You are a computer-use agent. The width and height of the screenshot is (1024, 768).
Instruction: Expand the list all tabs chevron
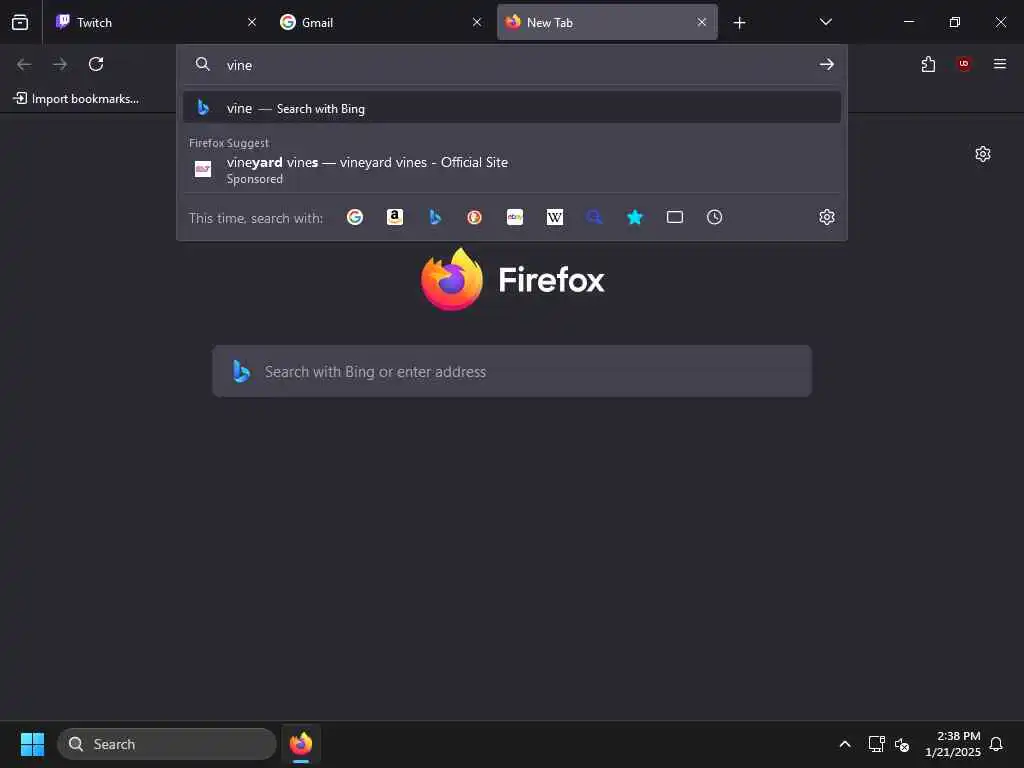click(x=825, y=22)
